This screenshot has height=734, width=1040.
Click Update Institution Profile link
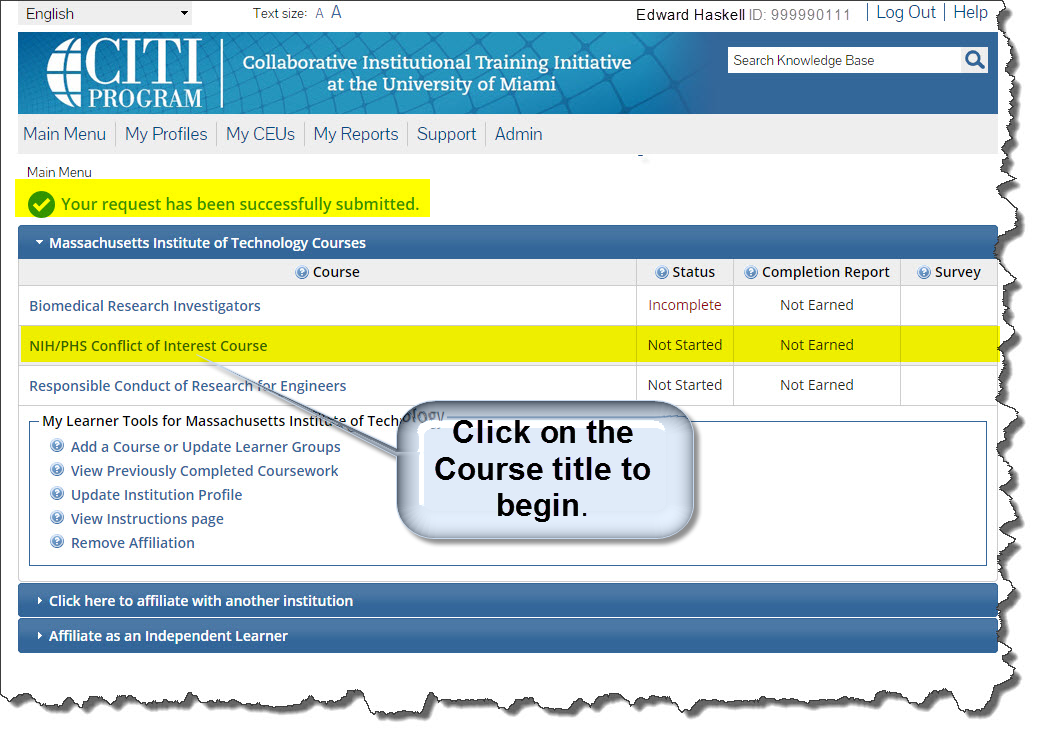tap(157, 495)
